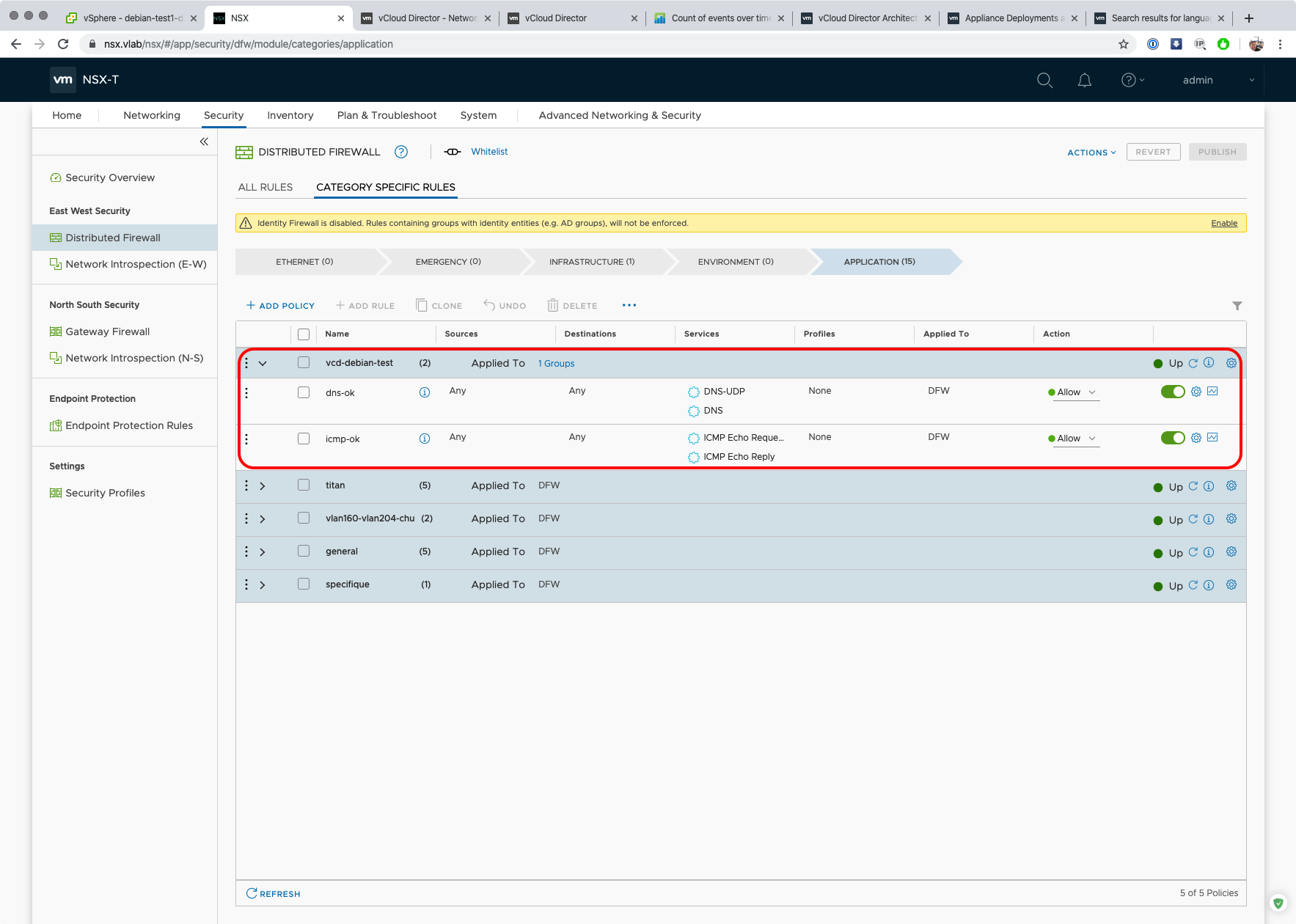The width and height of the screenshot is (1296, 924).
Task: Open settings gear for vcd-debian-test policy
Action: tap(1231, 363)
